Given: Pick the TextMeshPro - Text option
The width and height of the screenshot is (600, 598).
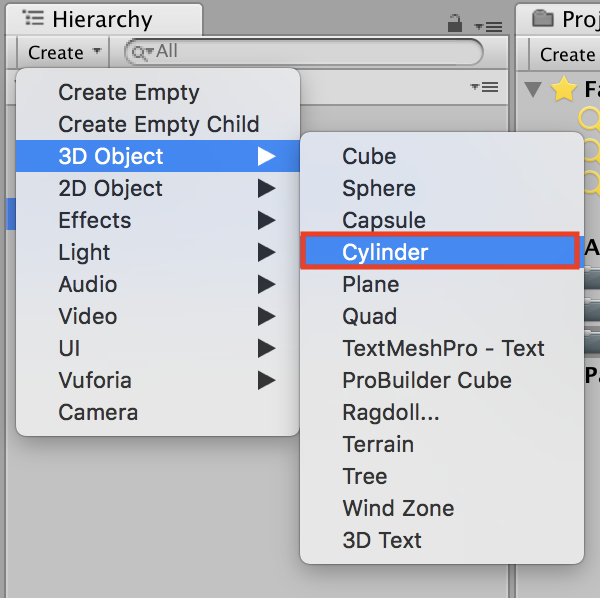Looking at the screenshot, I should [443, 348].
